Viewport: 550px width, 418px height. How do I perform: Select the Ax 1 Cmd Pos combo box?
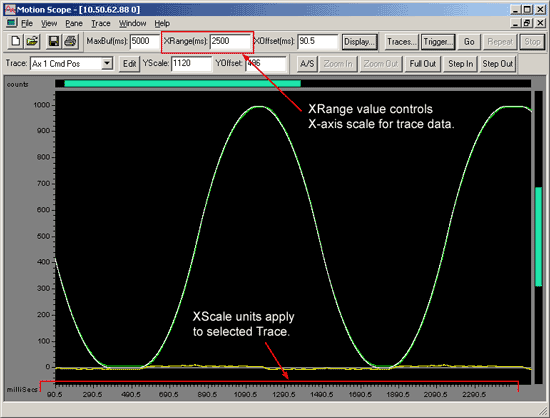pos(71,64)
